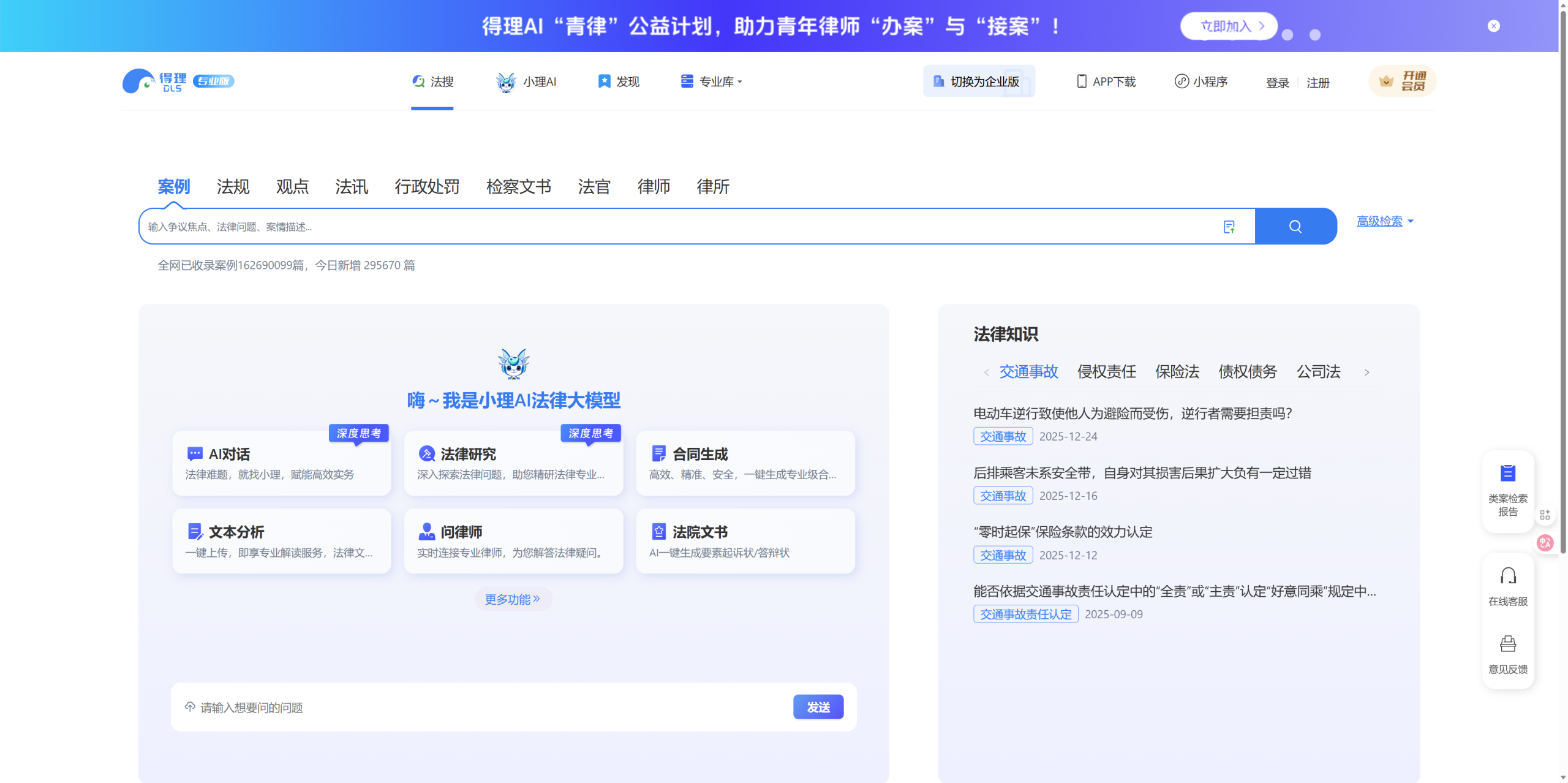This screenshot has width=1568, height=783.
Task: Expand the 高级检索 options
Action: tap(1381, 221)
